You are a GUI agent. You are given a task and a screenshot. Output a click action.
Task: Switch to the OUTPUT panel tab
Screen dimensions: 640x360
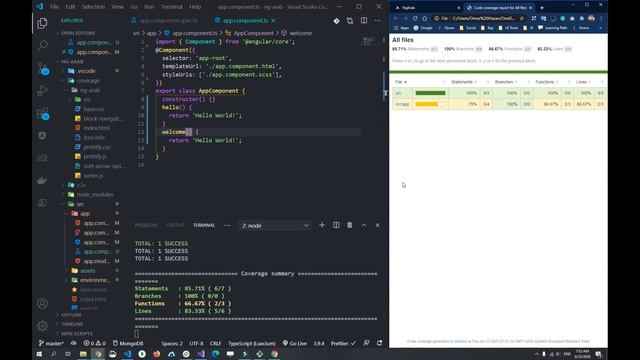point(175,225)
